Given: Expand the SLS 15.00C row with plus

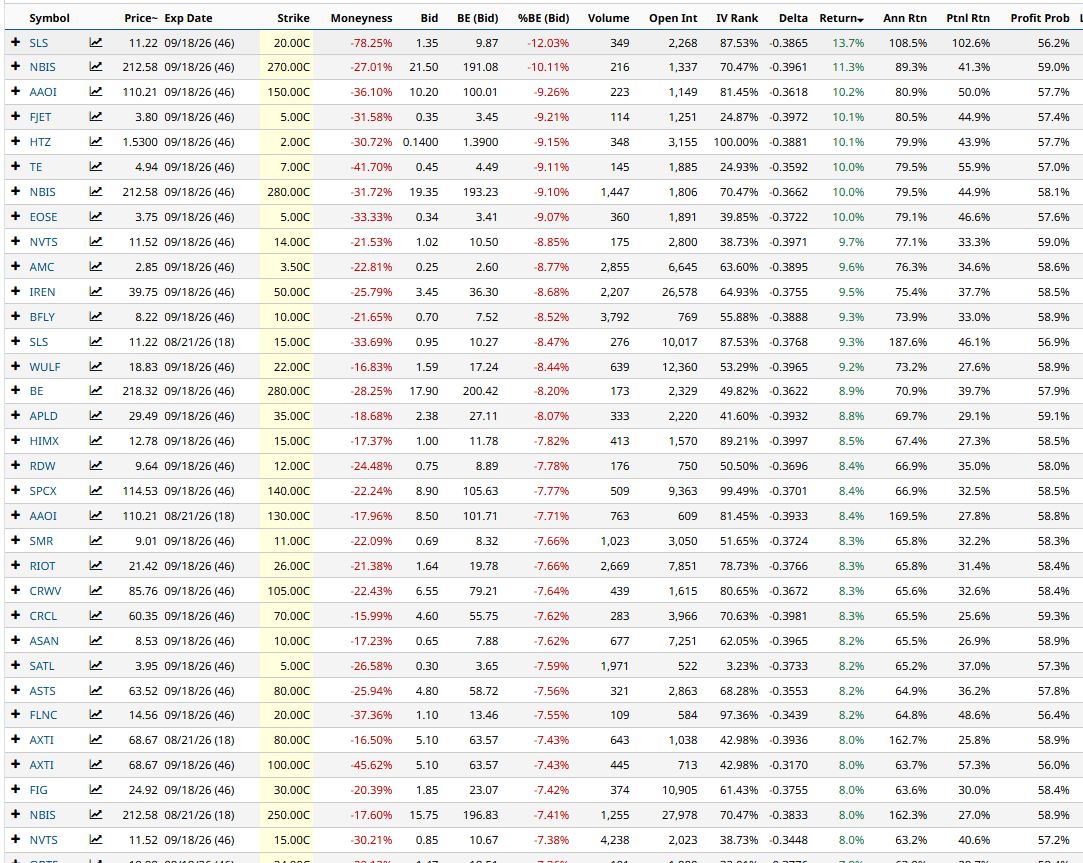Looking at the screenshot, I should point(16,341).
